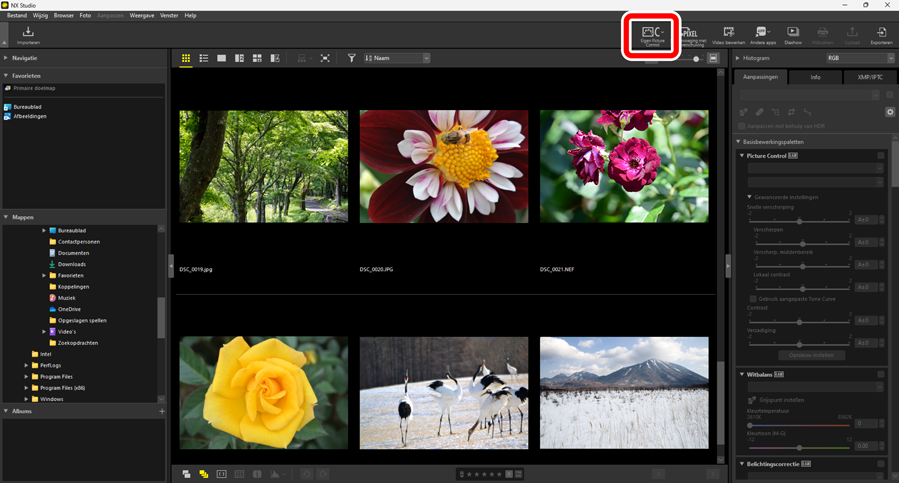This screenshot has width=899, height=483.
Task: Switch to thumbnail list view
Action: (x=204, y=59)
